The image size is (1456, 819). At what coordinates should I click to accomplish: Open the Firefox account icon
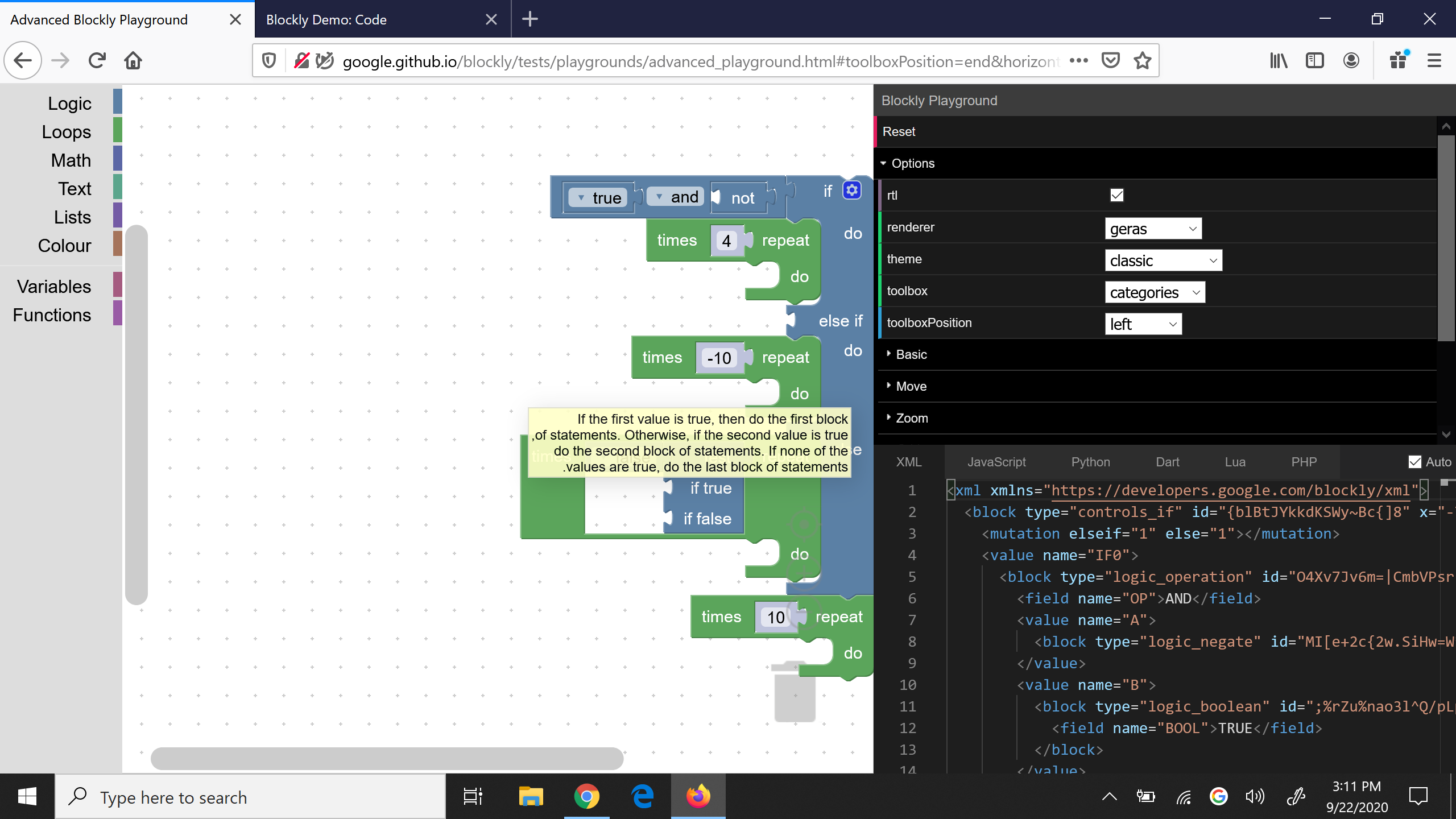click(x=1351, y=60)
